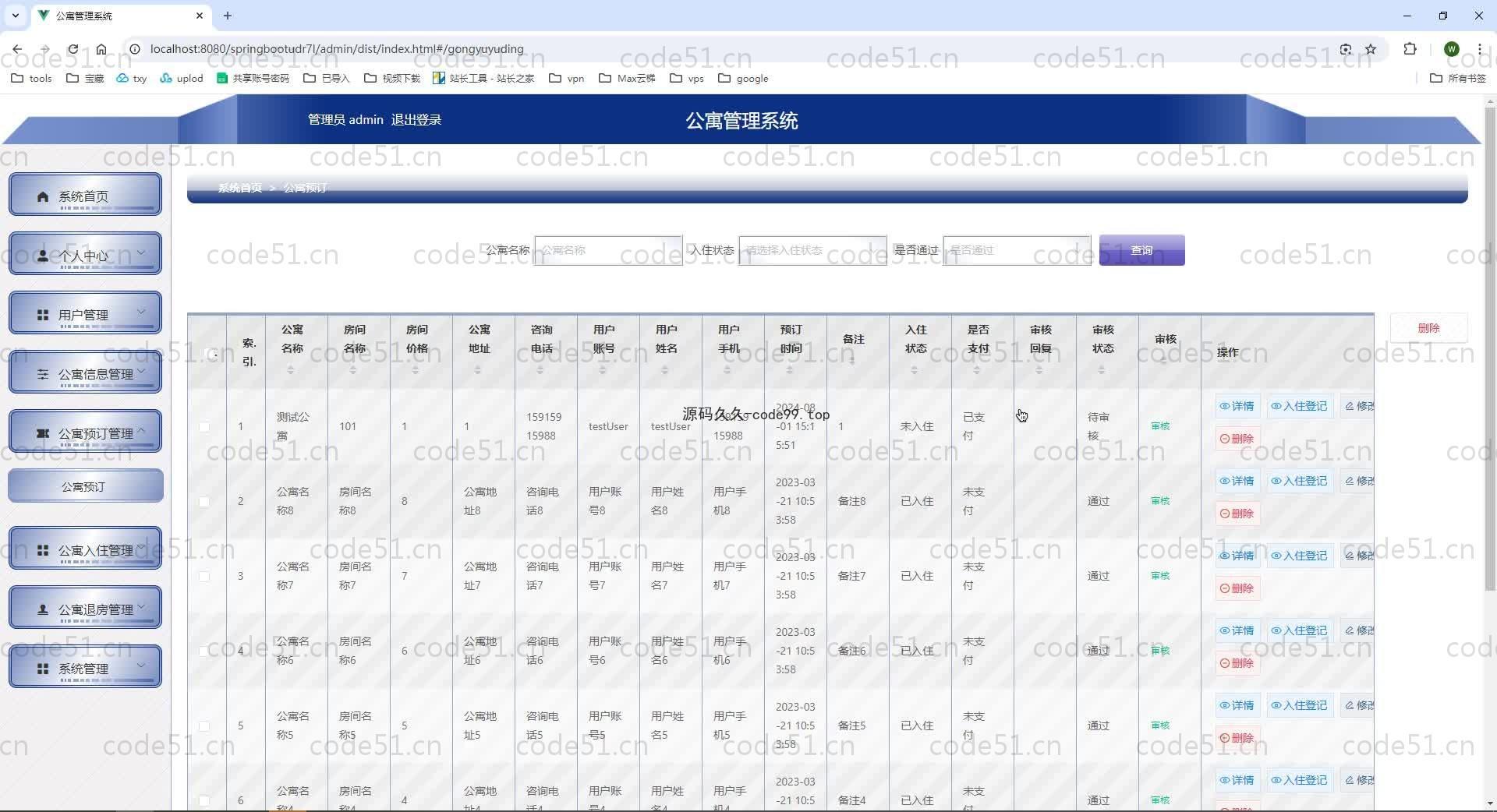This screenshot has height=812, width=1497.
Task: Sort by 房间价格 column arrows
Action: 416,370
